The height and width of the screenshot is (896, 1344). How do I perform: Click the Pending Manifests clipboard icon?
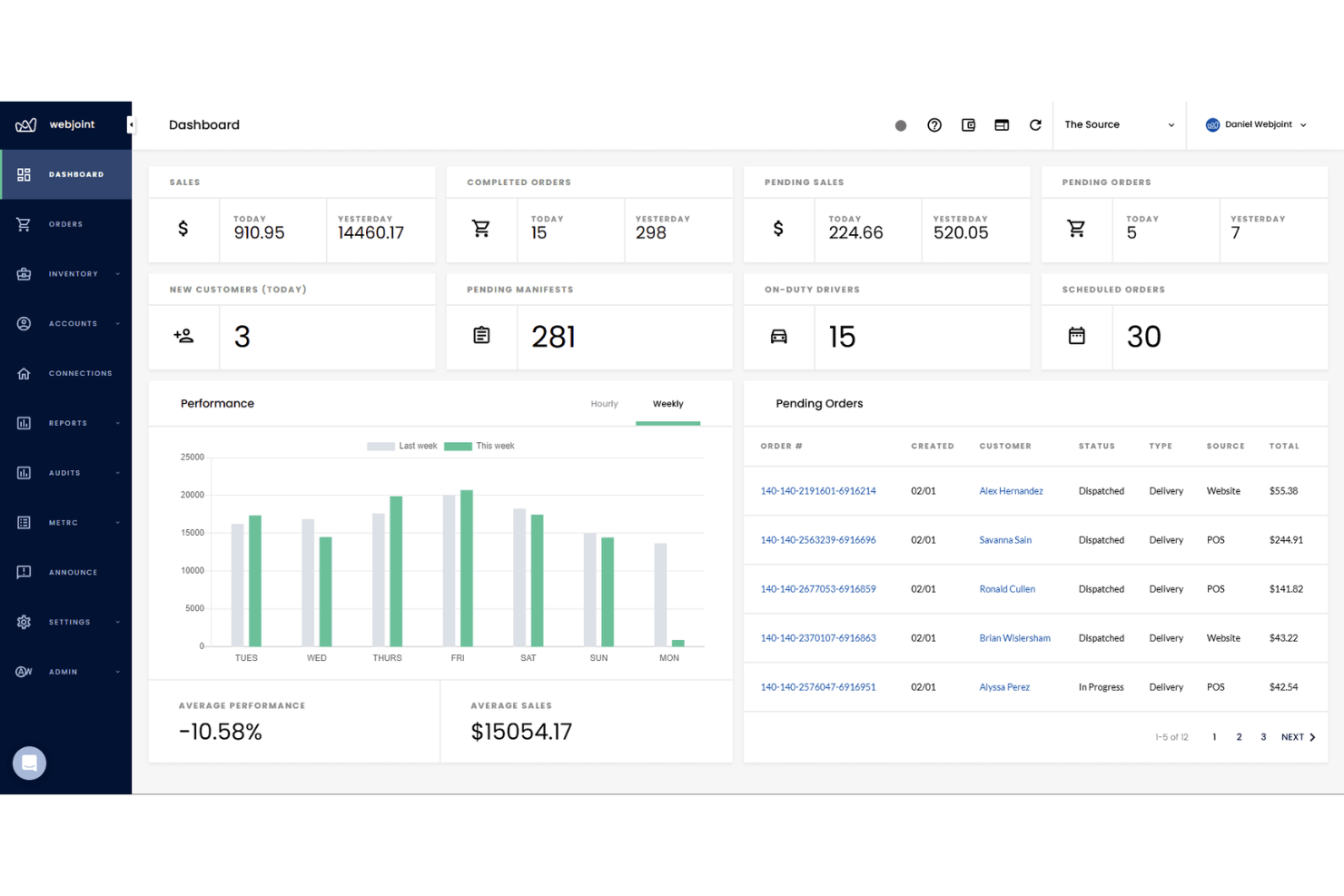coord(481,336)
